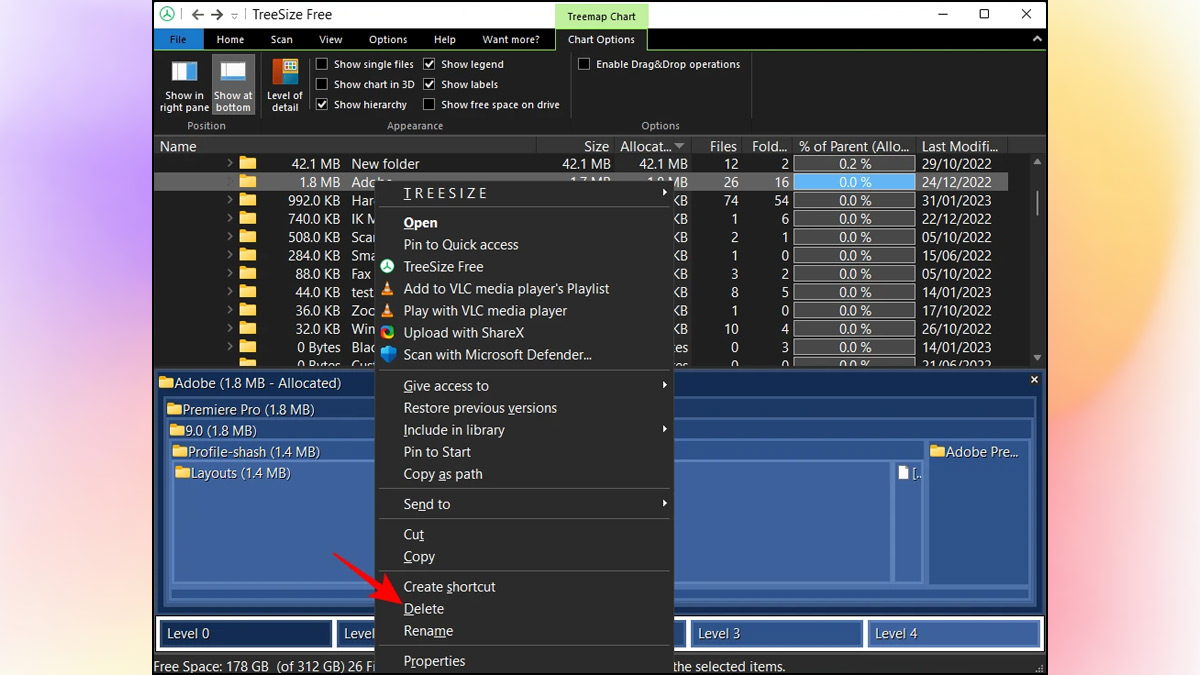Screen dimensions: 1200x675
Task: Select Pin to Quick access
Action: 461,245
